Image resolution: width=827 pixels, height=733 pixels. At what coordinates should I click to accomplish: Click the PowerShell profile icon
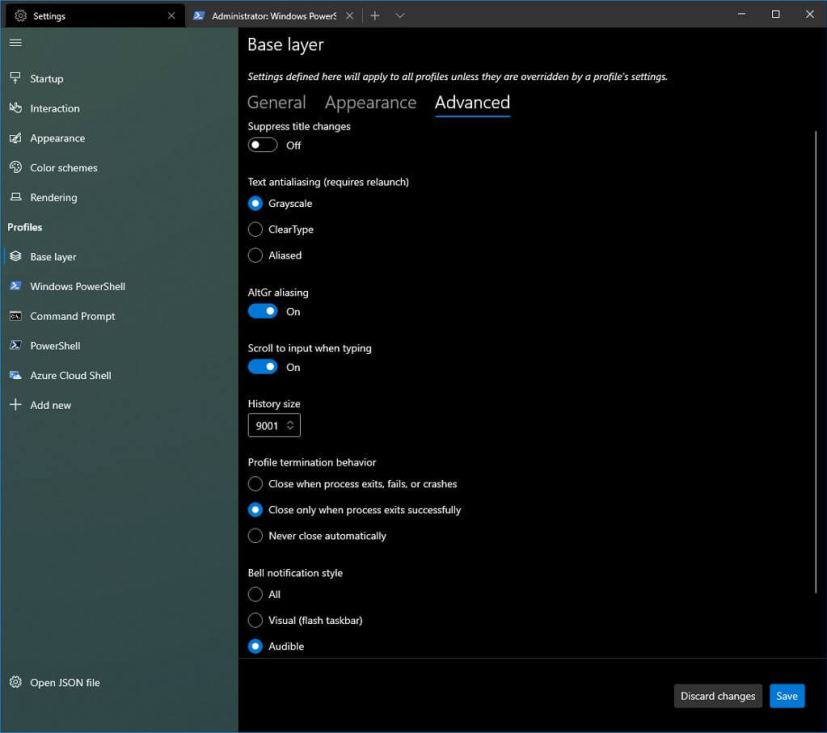click(x=16, y=345)
